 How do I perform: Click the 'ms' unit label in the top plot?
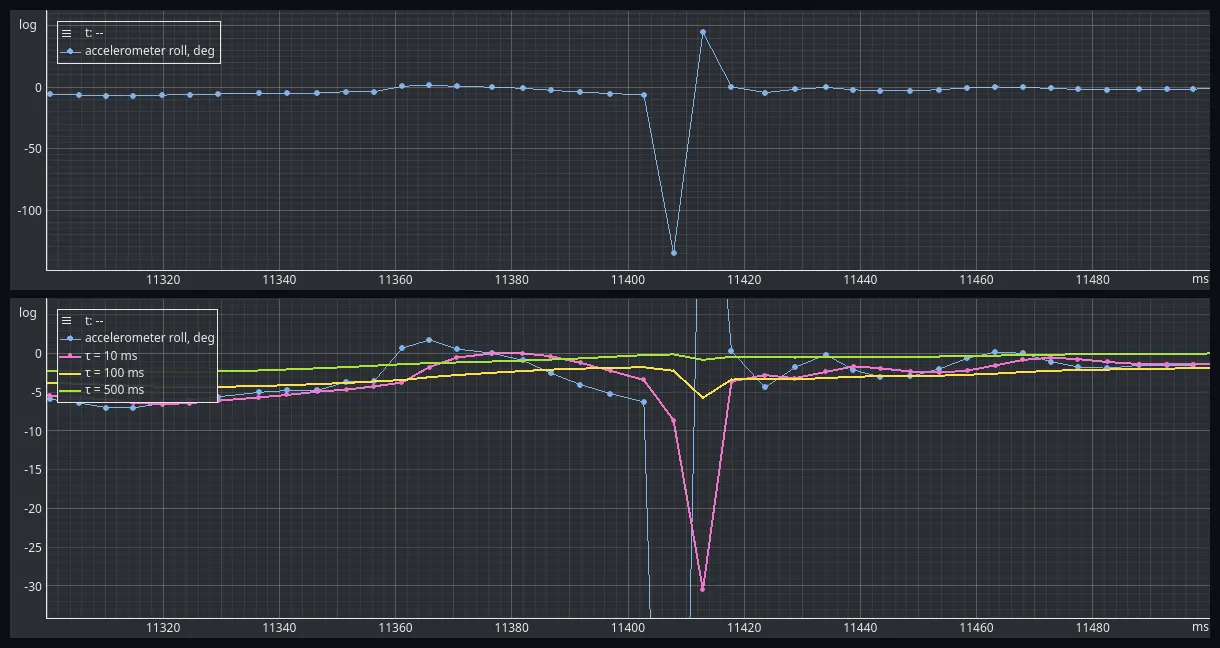click(1200, 280)
